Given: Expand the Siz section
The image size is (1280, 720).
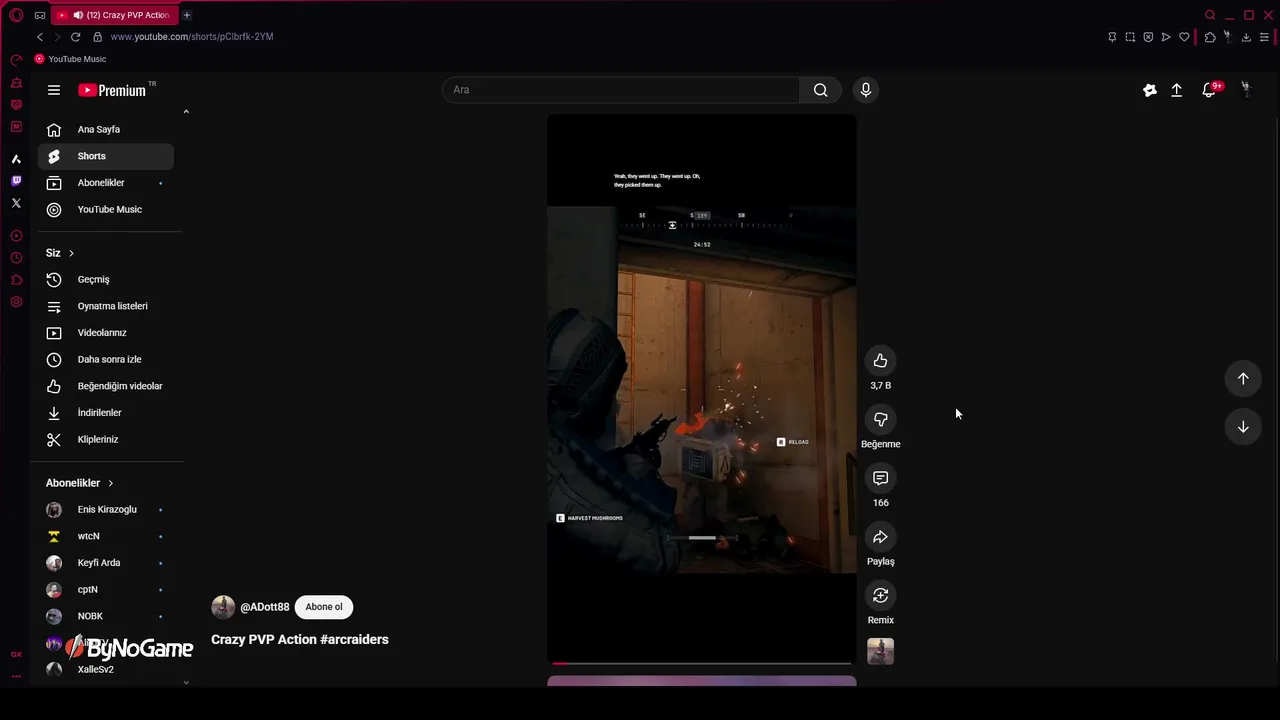Looking at the screenshot, I should (60, 253).
